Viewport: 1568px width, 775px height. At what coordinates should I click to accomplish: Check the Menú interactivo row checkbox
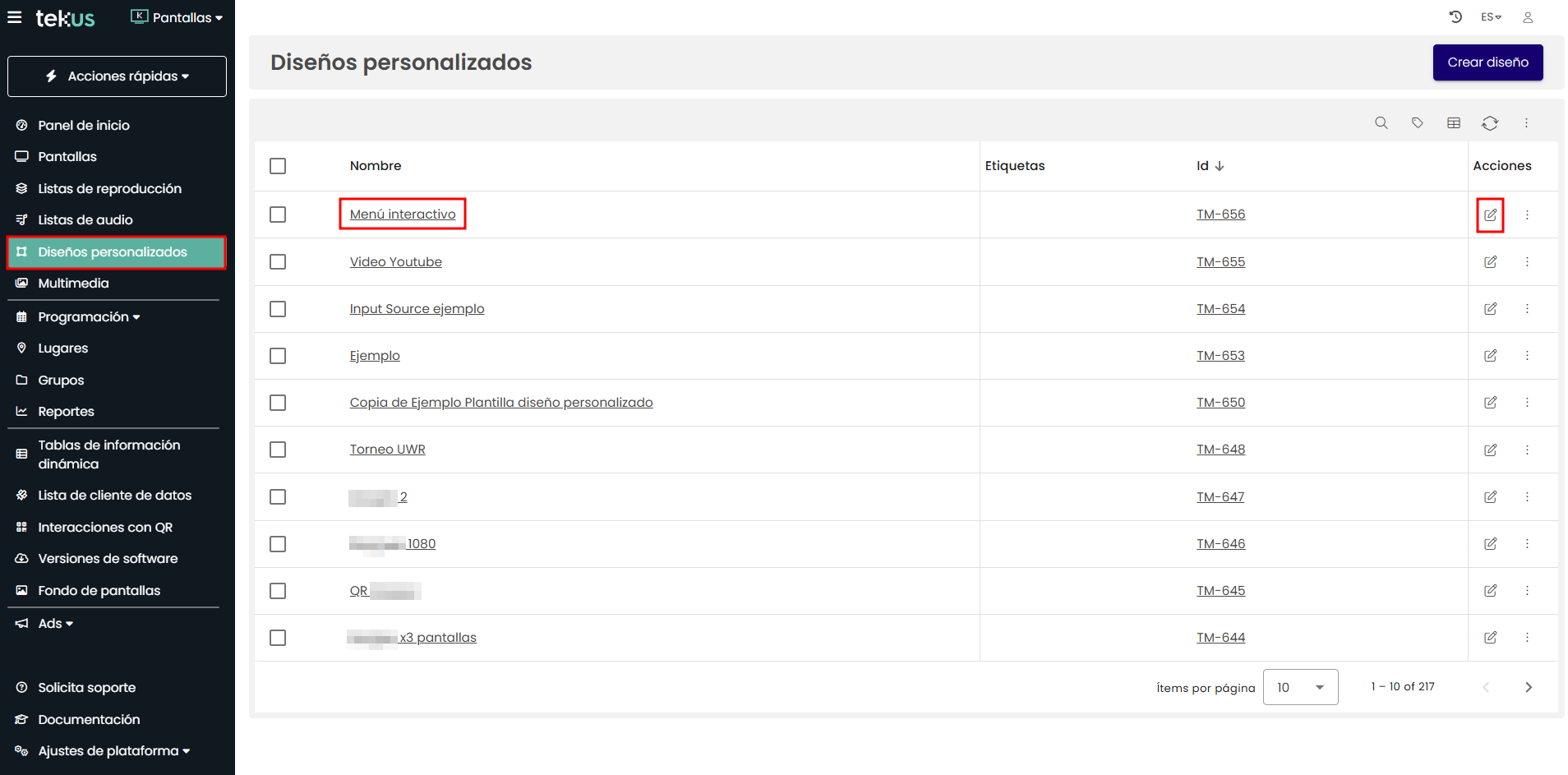click(278, 215)
